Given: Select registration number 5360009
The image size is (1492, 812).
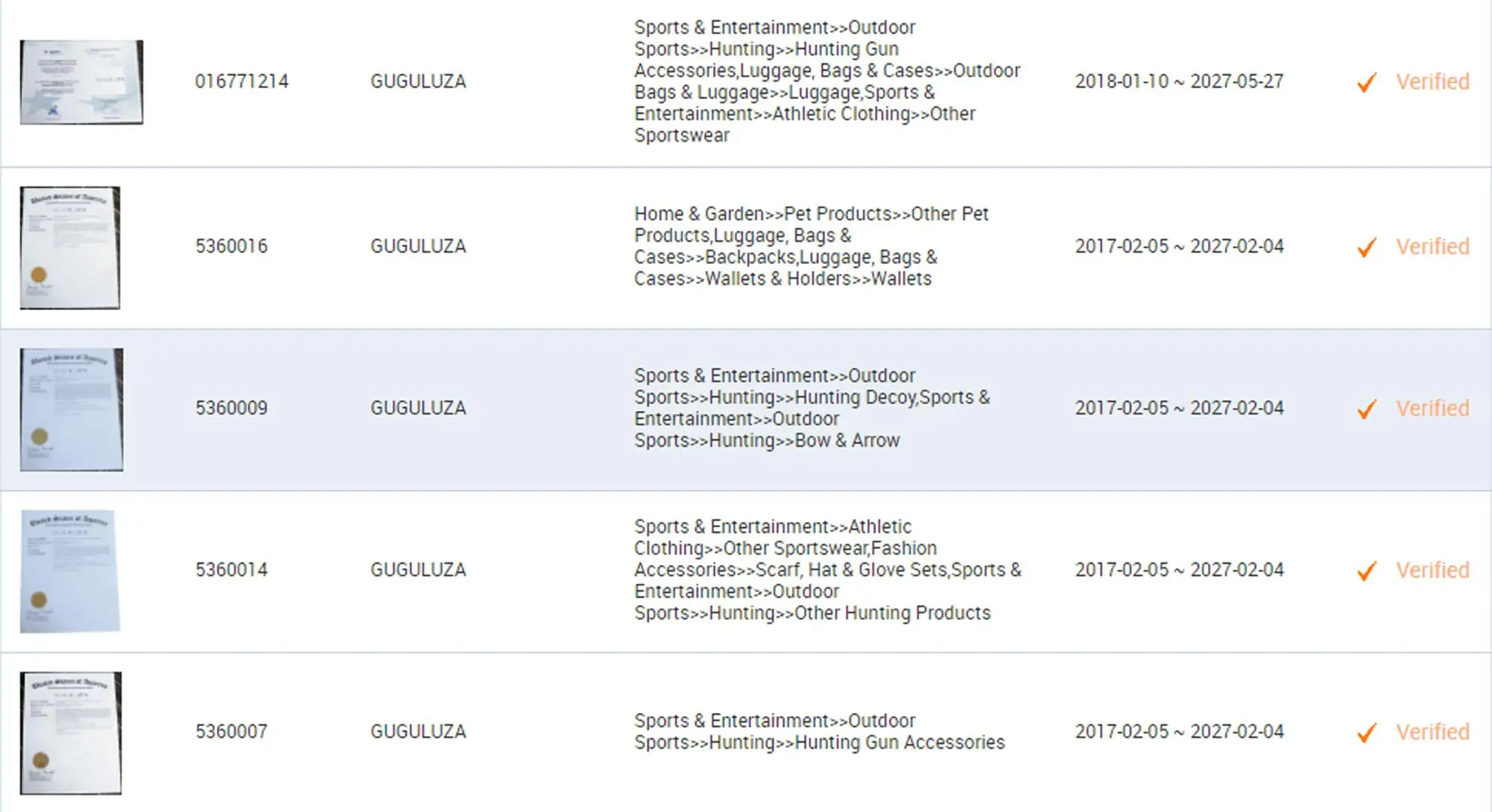Looking at the screenshot, I should 231,408.
